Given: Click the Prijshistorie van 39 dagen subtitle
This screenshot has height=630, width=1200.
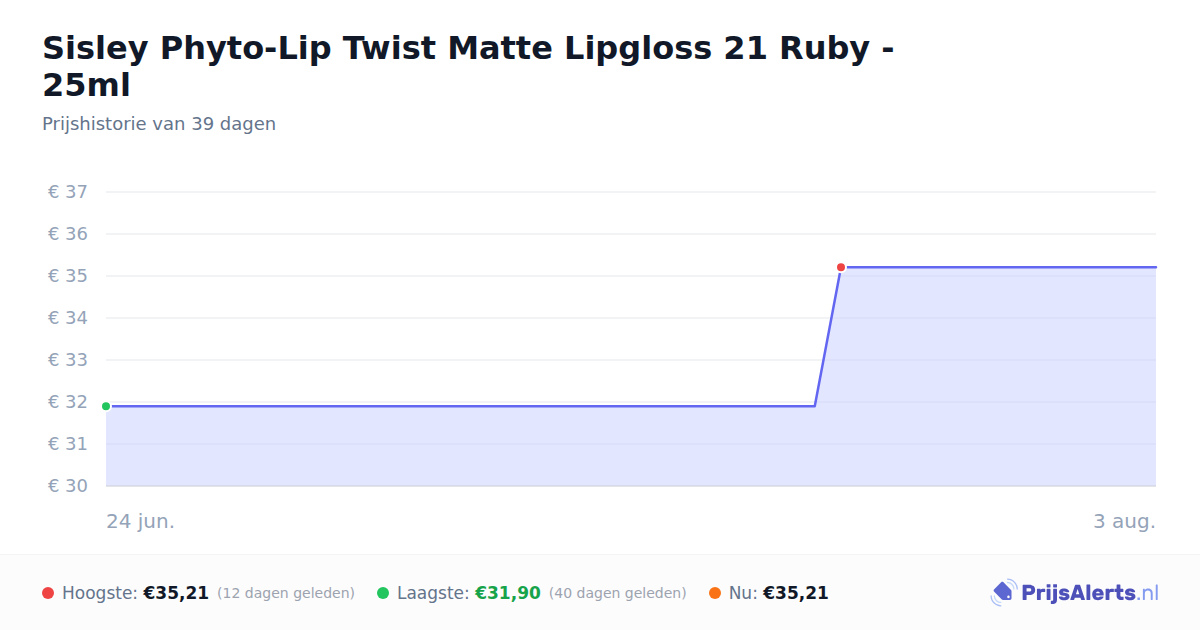Looking at the screenshot, I should pyautogui.click(x=159, y=124).
